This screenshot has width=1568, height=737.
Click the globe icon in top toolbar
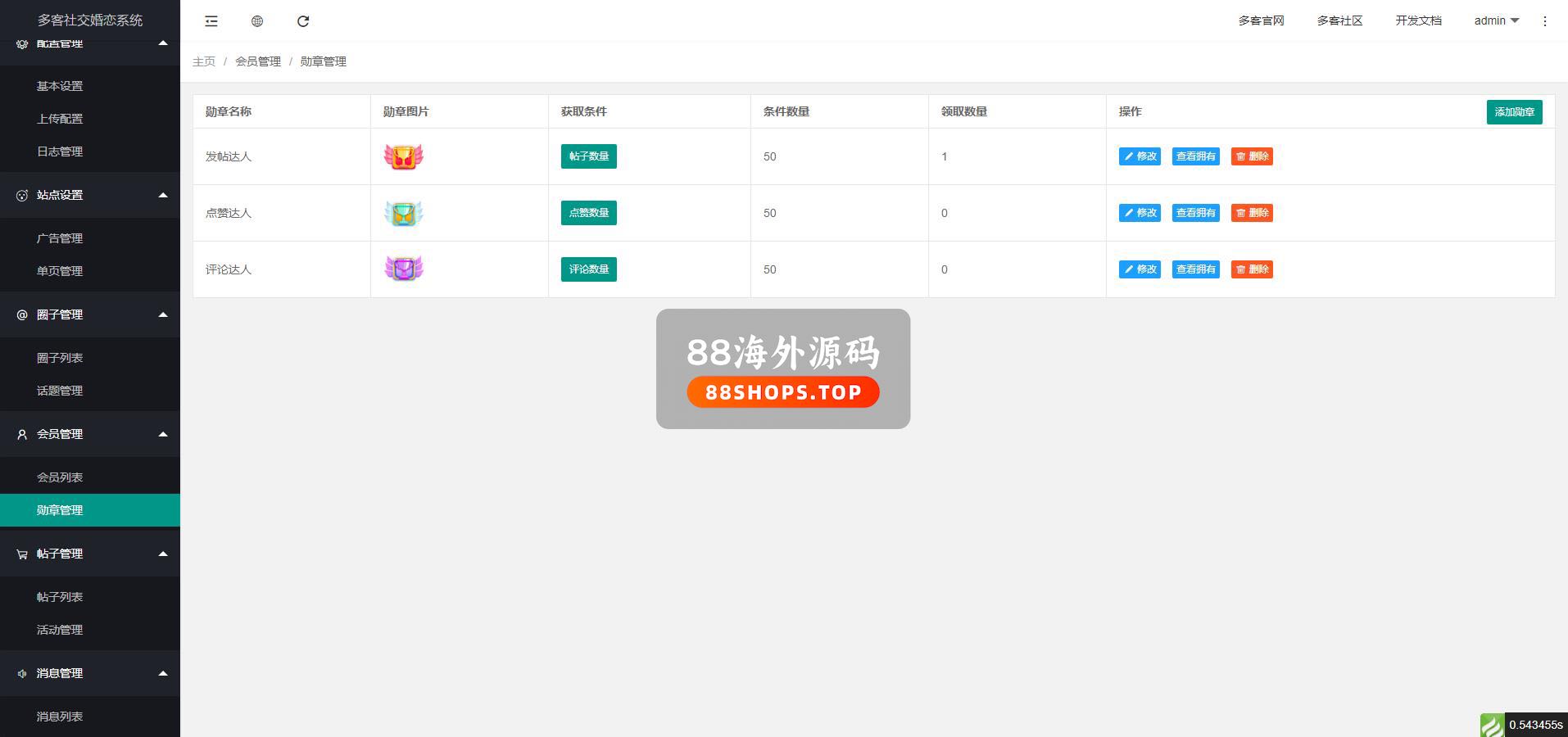pos(257,21)
